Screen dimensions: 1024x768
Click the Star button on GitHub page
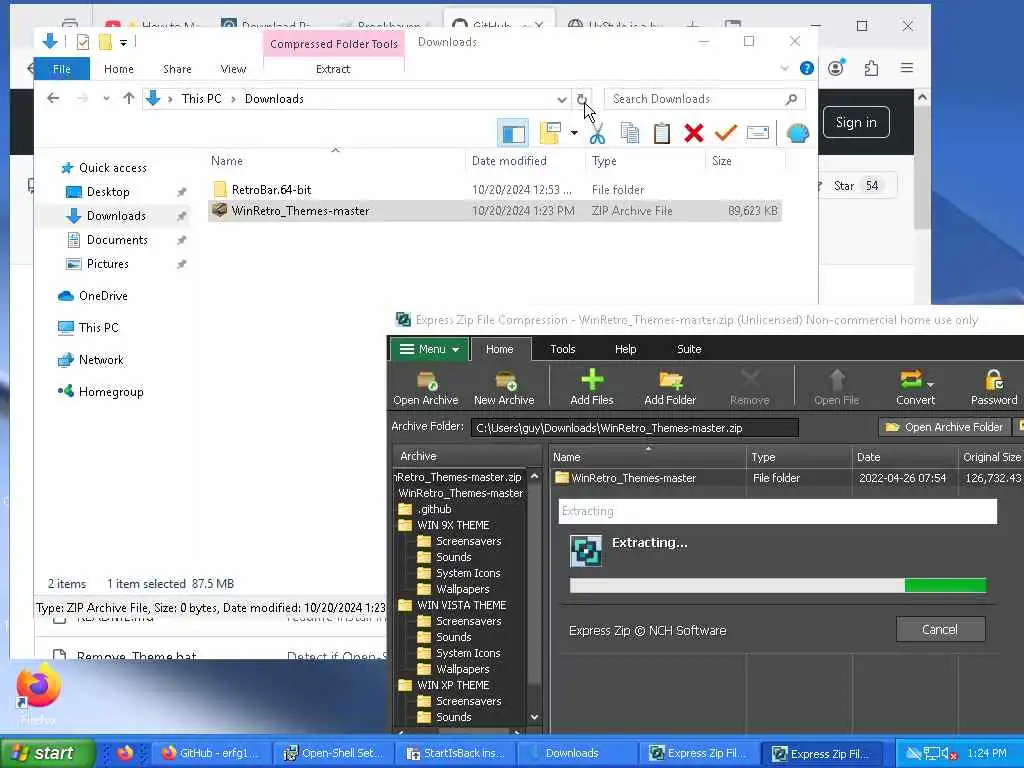click(856, 185)
